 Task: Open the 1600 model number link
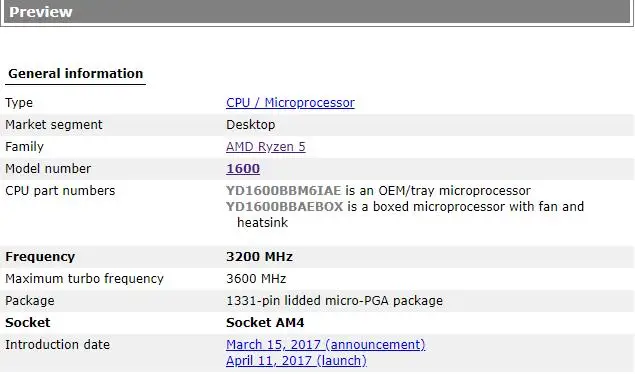pyautogui.click(x=243, y=169)
